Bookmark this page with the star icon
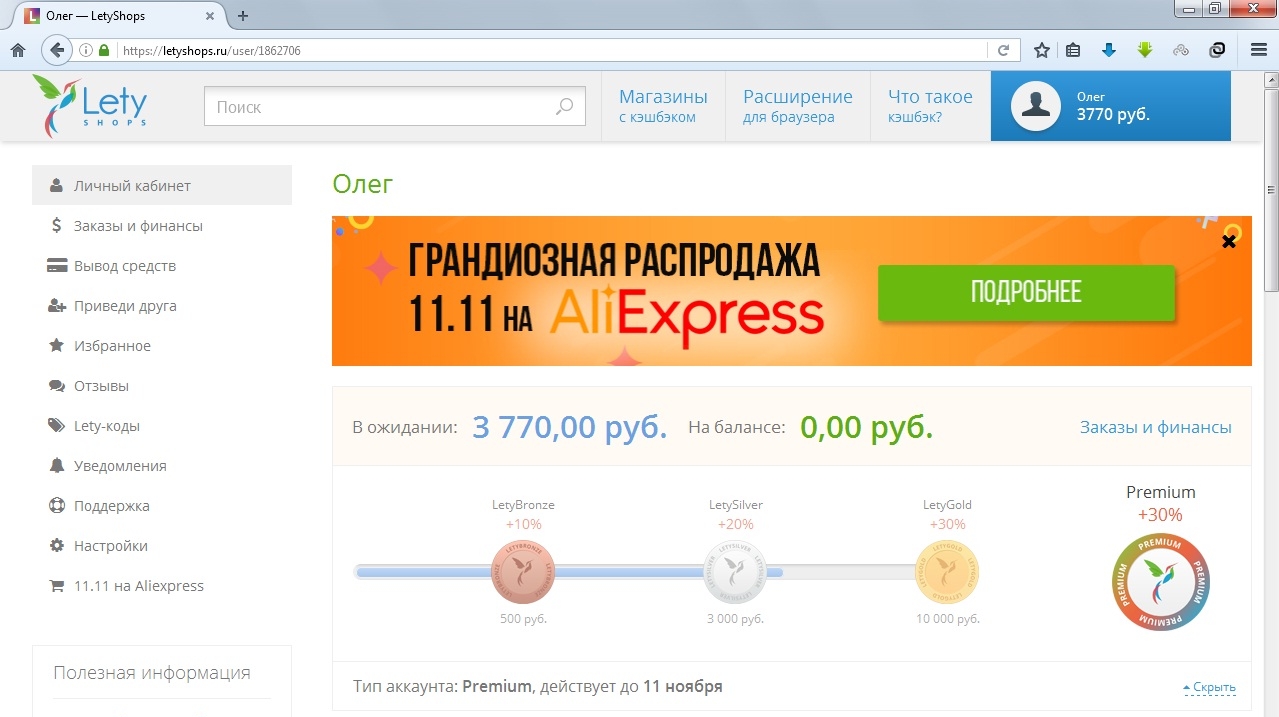The height and width of the screenshot is (717, 1279). [x=1041, y=50]
